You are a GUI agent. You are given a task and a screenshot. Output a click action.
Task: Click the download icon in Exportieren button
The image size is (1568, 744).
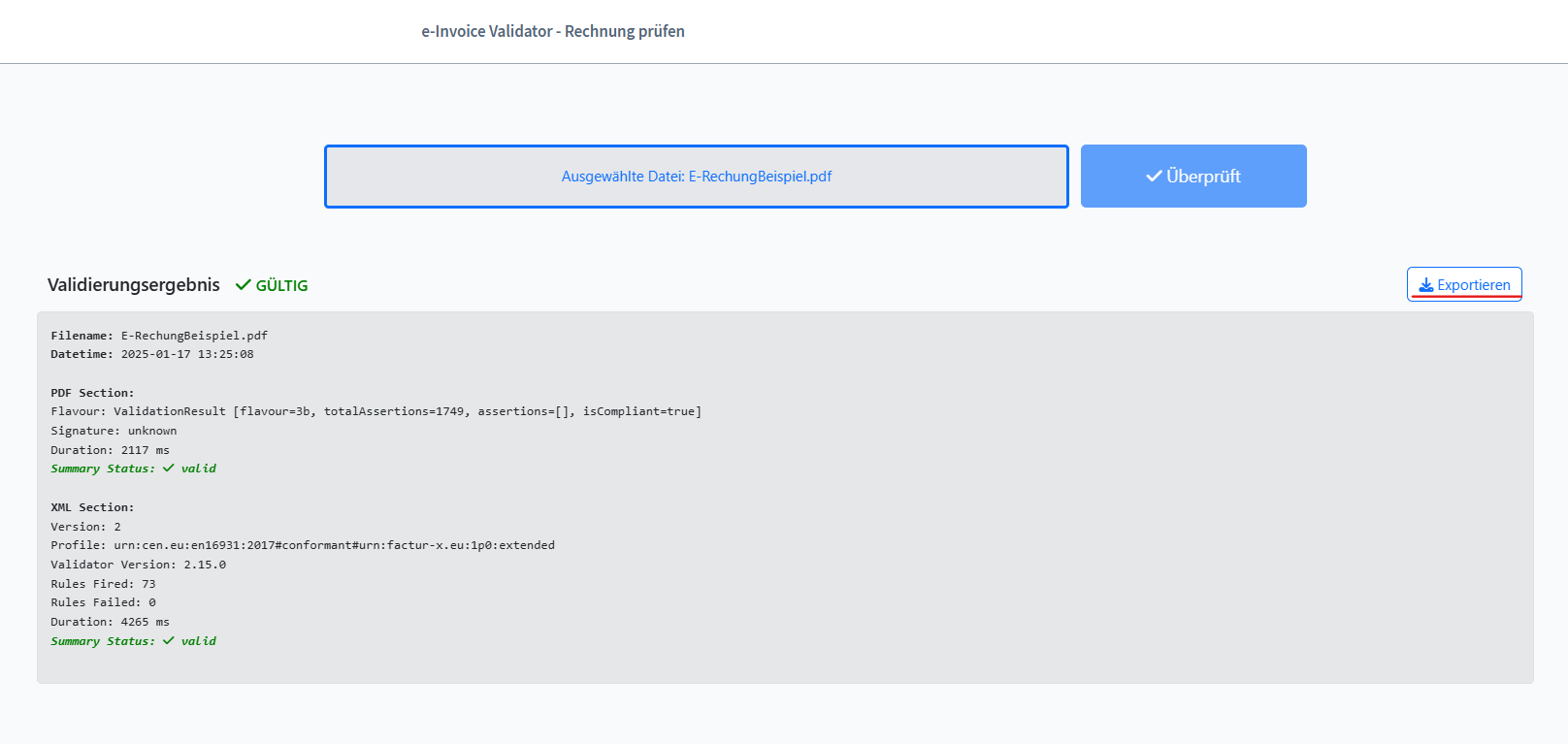(1425, 285)
